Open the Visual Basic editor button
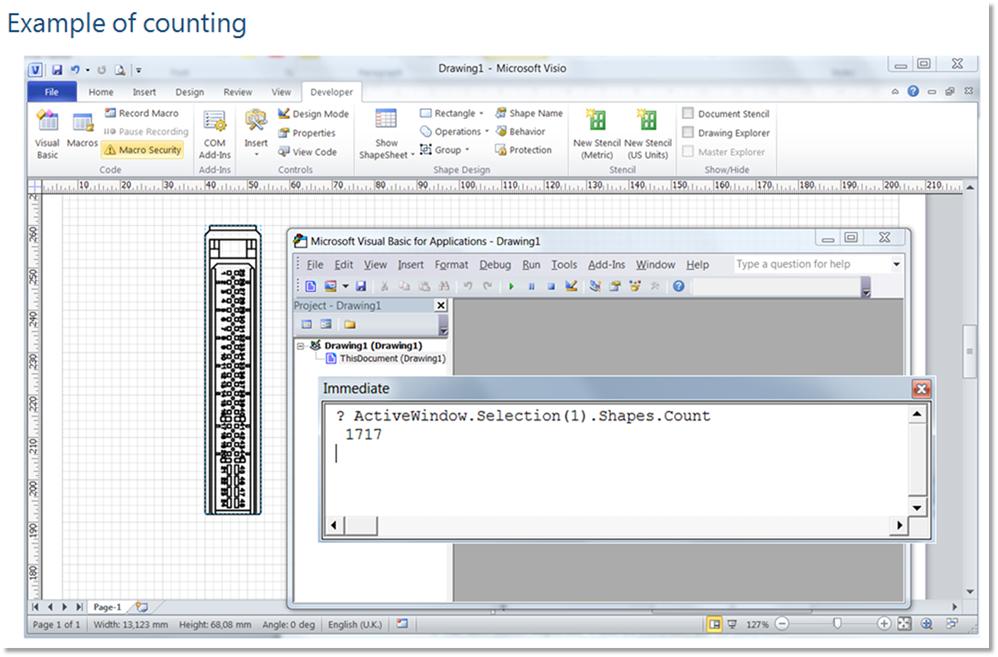Viewport: 998px width, 657px height. tap(47, 134)
